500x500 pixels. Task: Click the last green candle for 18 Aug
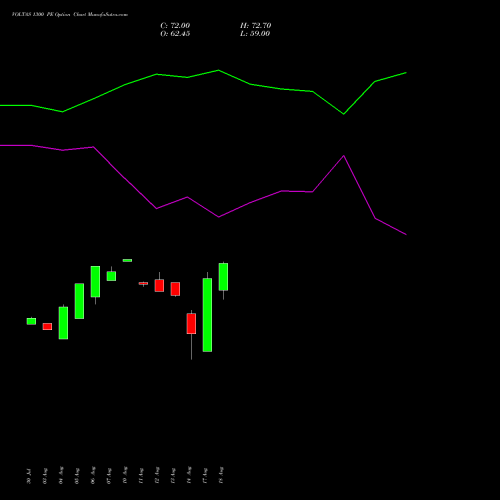(223, 277)
